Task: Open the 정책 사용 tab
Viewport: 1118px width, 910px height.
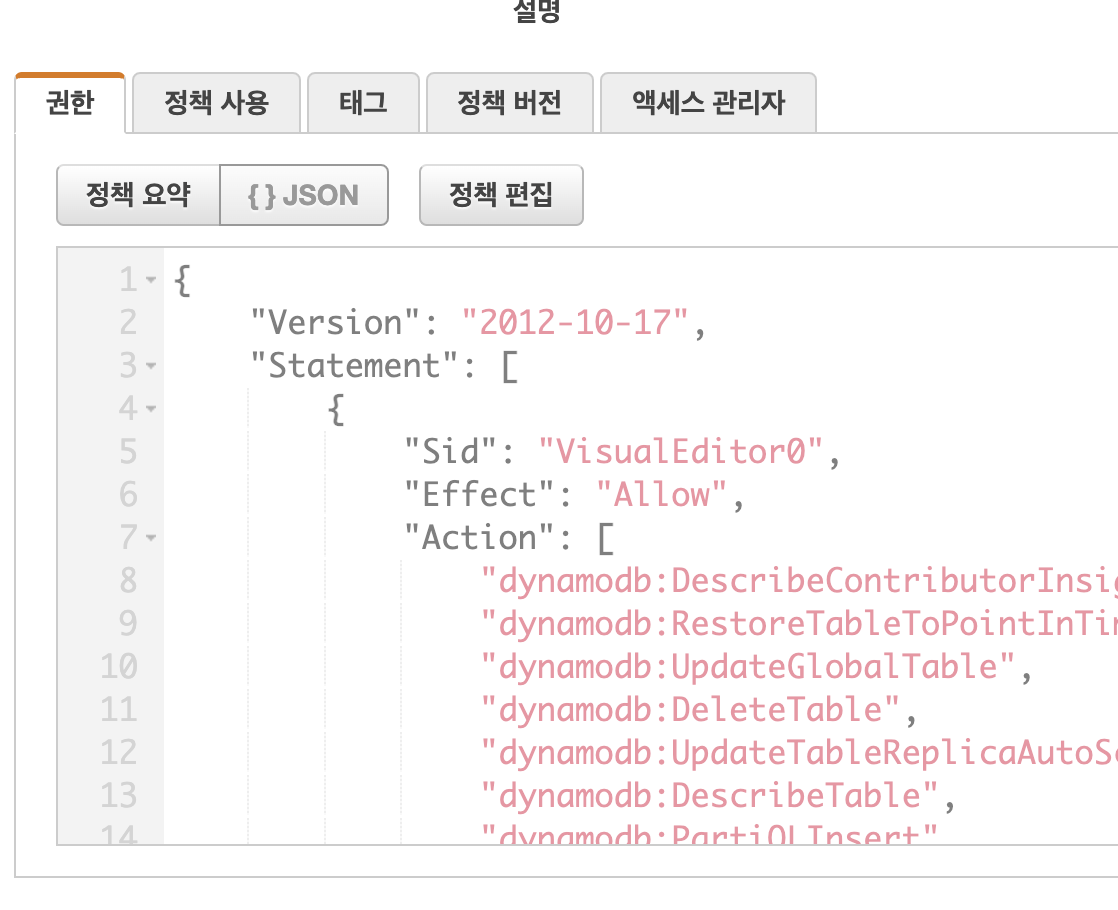Action: click(x=217, y=103)
